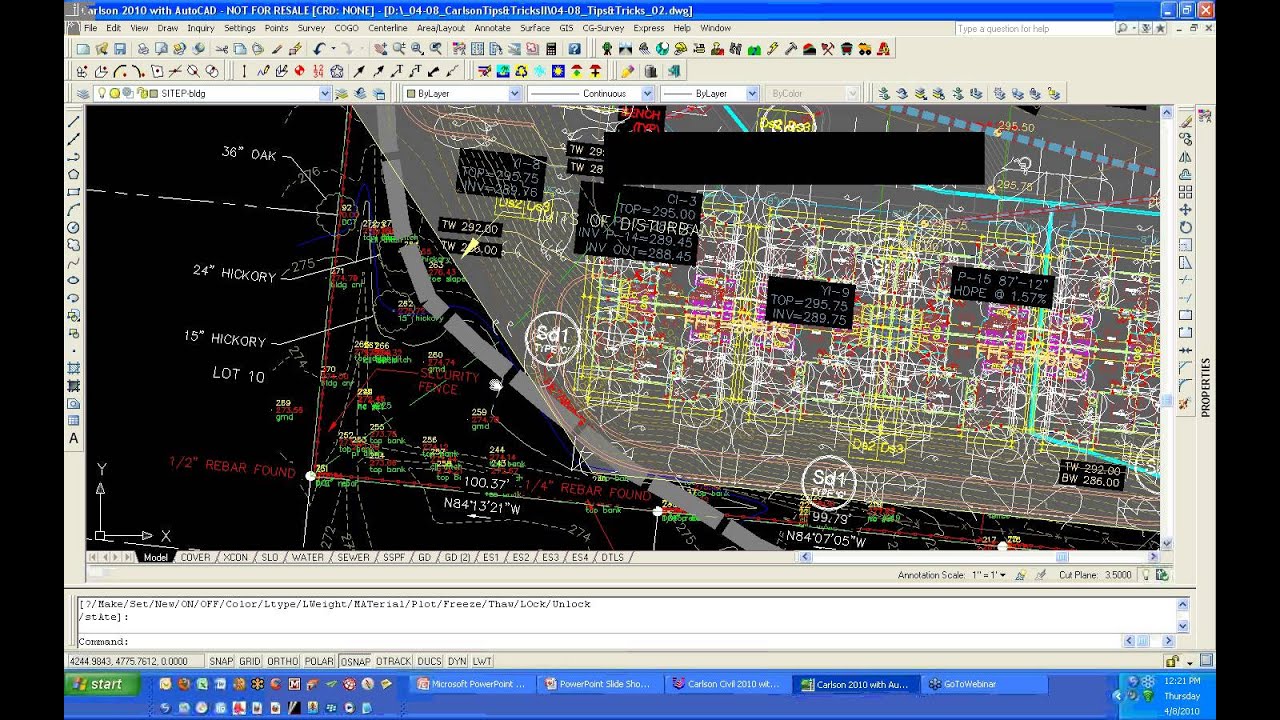
Task: Switch to the COVER layout tab
Action: tap(195, 557)
